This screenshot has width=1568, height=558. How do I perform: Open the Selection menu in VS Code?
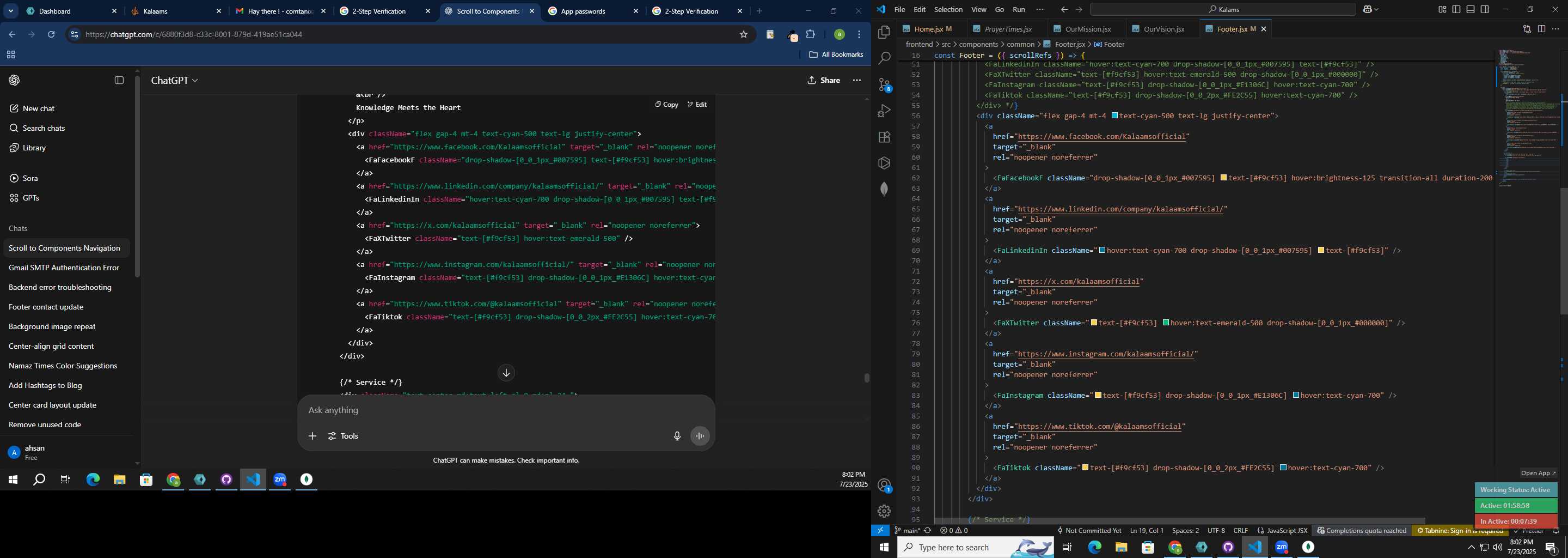pos(948,10)
